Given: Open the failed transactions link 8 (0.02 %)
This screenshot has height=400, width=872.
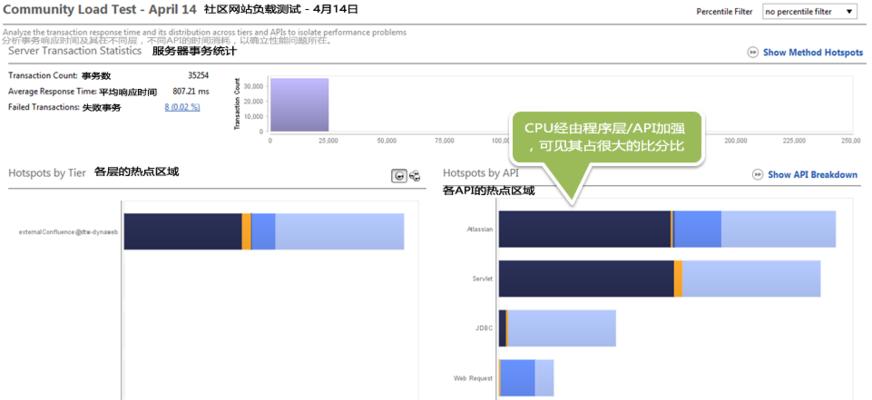Looking at the screenshot, I should click(x=182, y=107).
